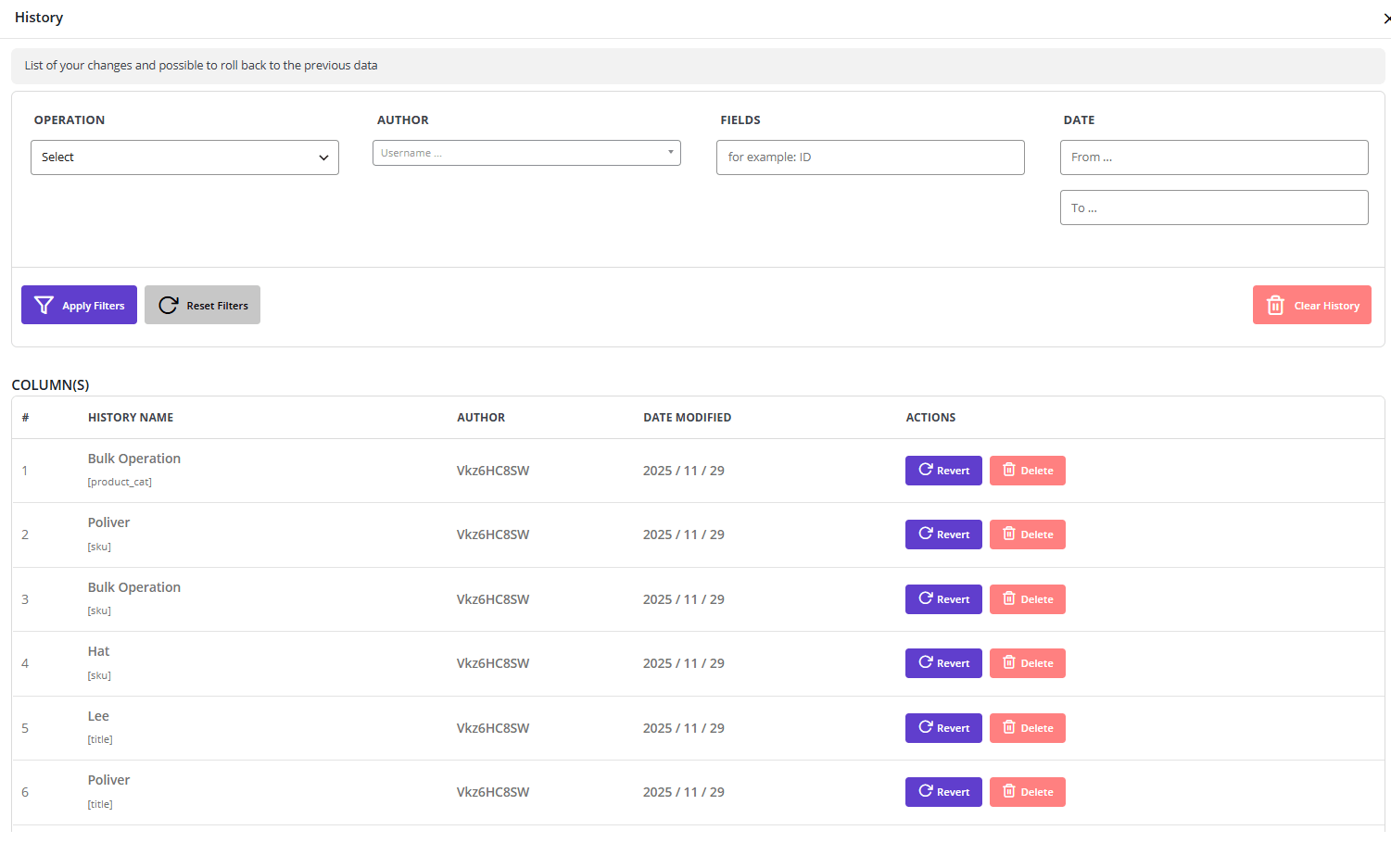Pick a To date

coord(1214,208)
